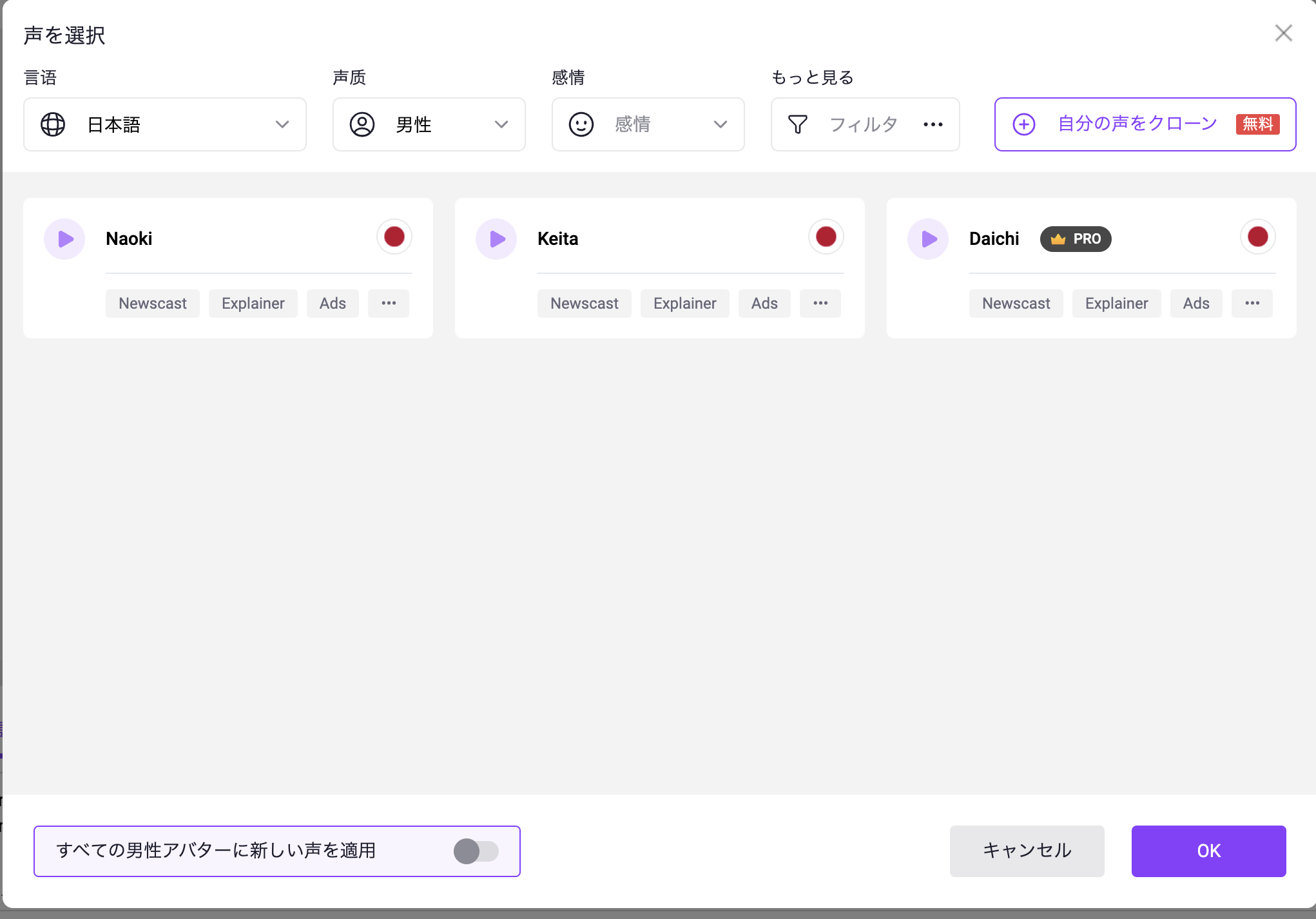Click the smiley emotion icon
The width and height of the screenshot is (1316, 919).
(581, 124)
